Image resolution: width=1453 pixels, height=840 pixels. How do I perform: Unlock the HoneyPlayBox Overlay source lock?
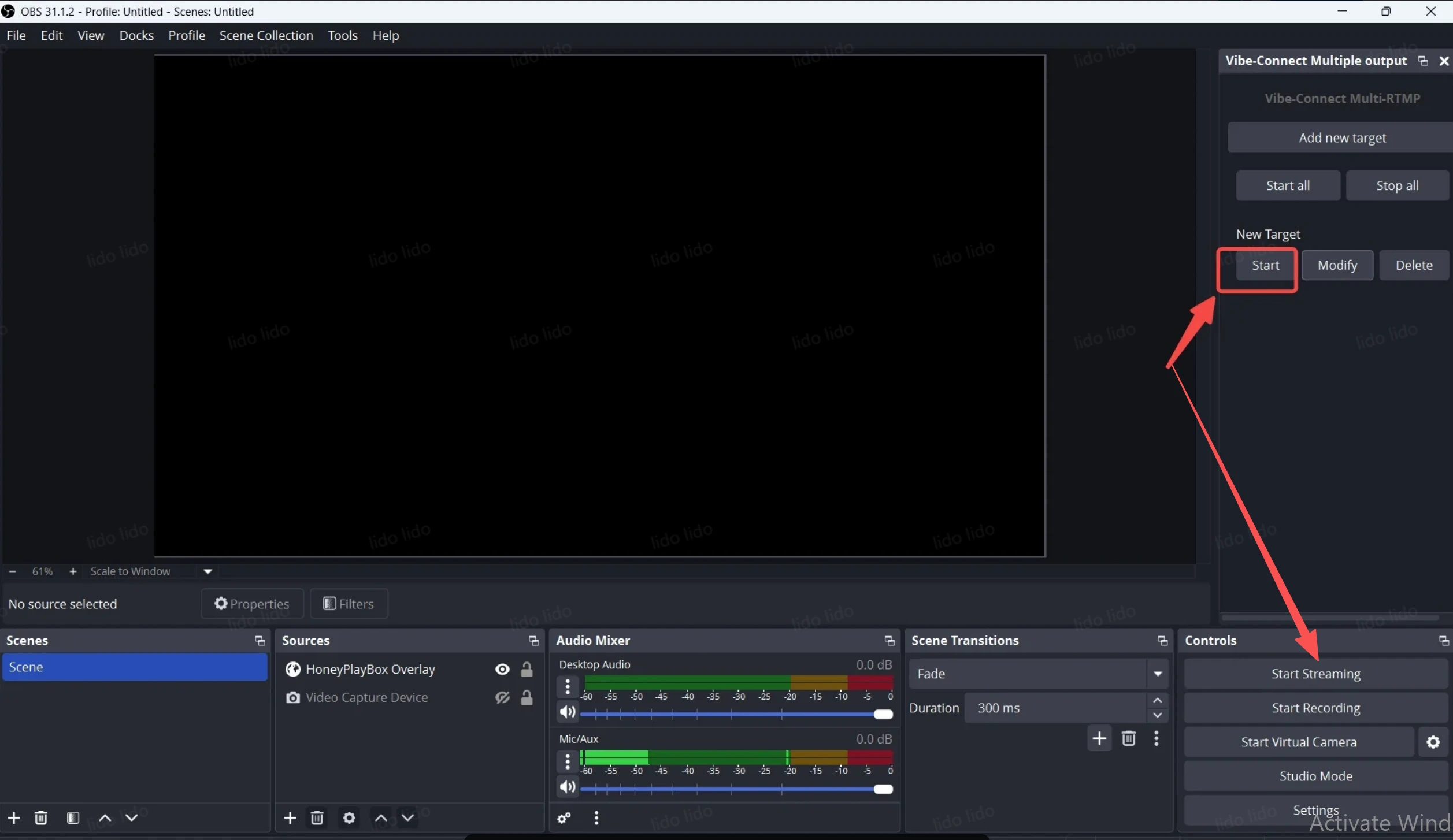527,669
